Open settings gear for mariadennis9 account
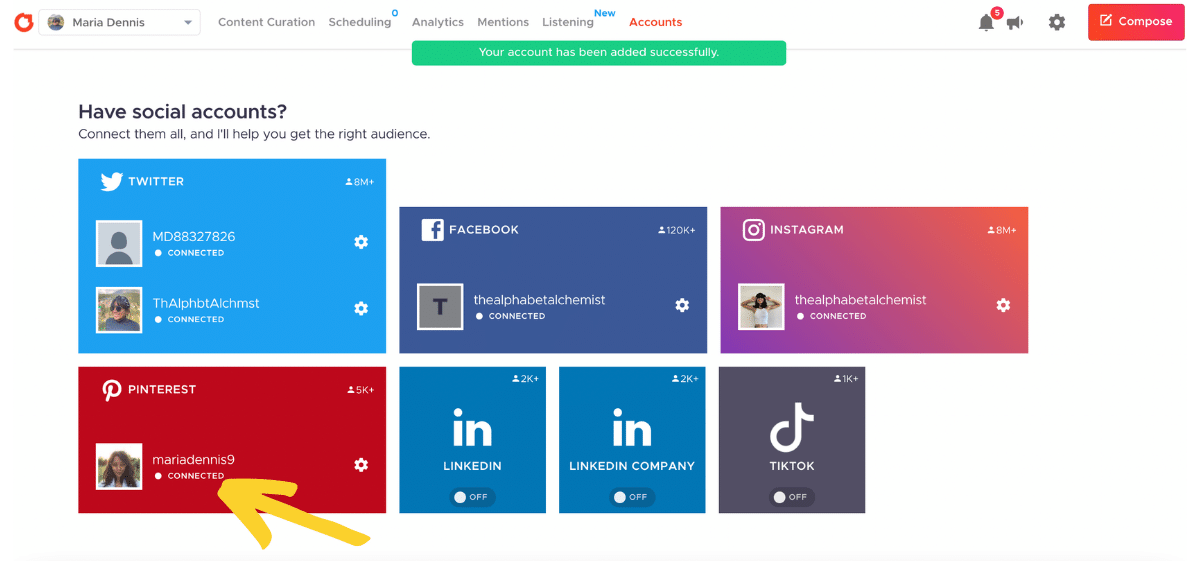1200x561 pixels. point(361,465)
